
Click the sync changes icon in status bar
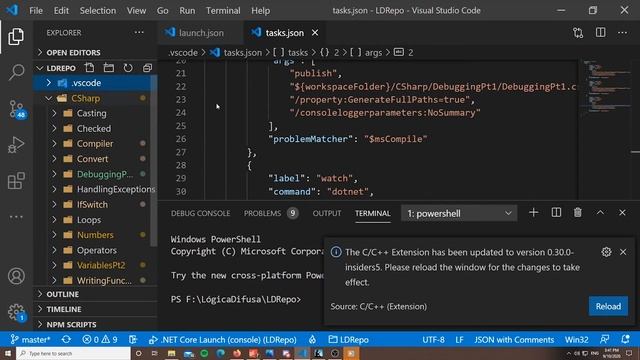66,340
